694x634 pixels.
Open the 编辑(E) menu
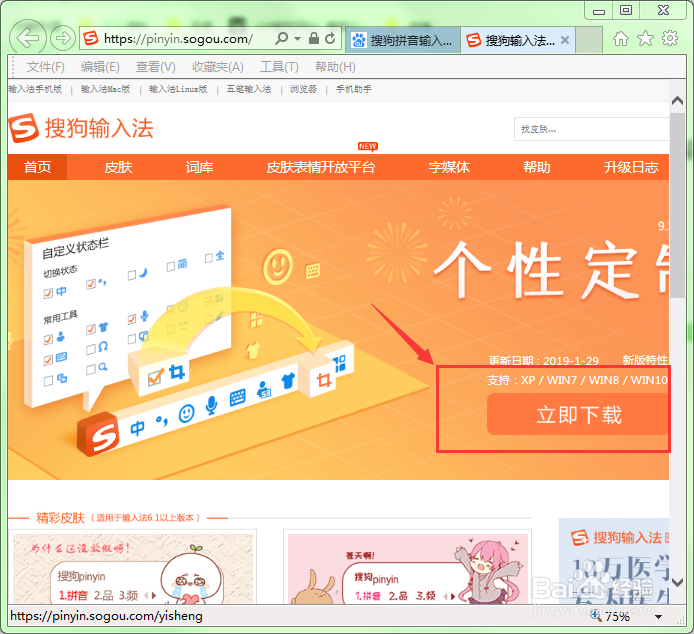100,67
